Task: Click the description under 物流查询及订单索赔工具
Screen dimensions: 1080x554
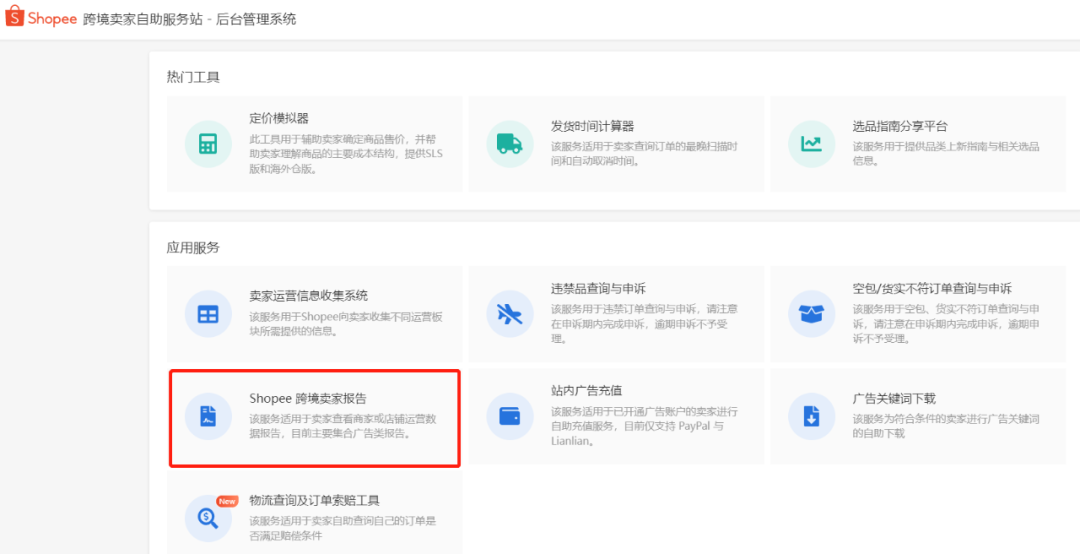Action: [x=342, y=529]
